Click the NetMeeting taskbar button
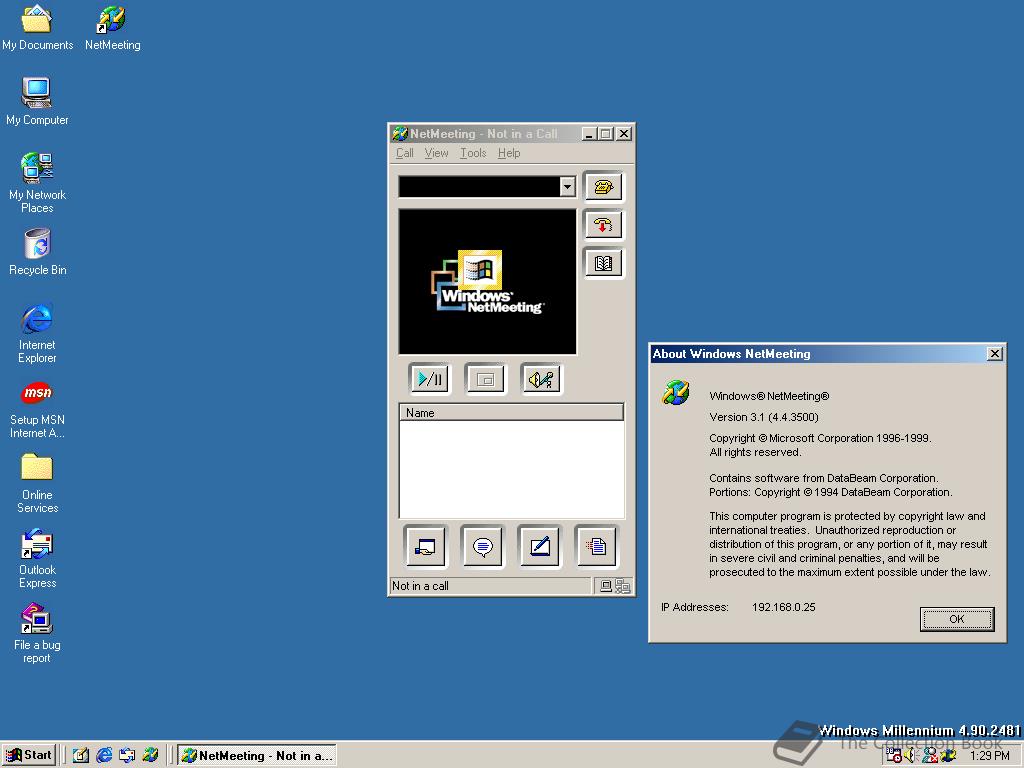This screenshot has width=1024, height=768. [x=257, y=756]
